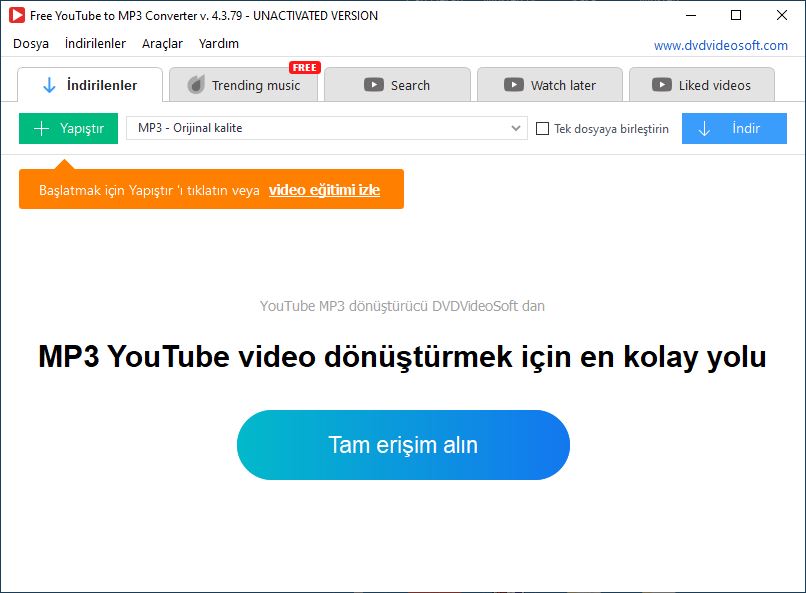Click the red FREE badge
806x593 pixels.
304,67
